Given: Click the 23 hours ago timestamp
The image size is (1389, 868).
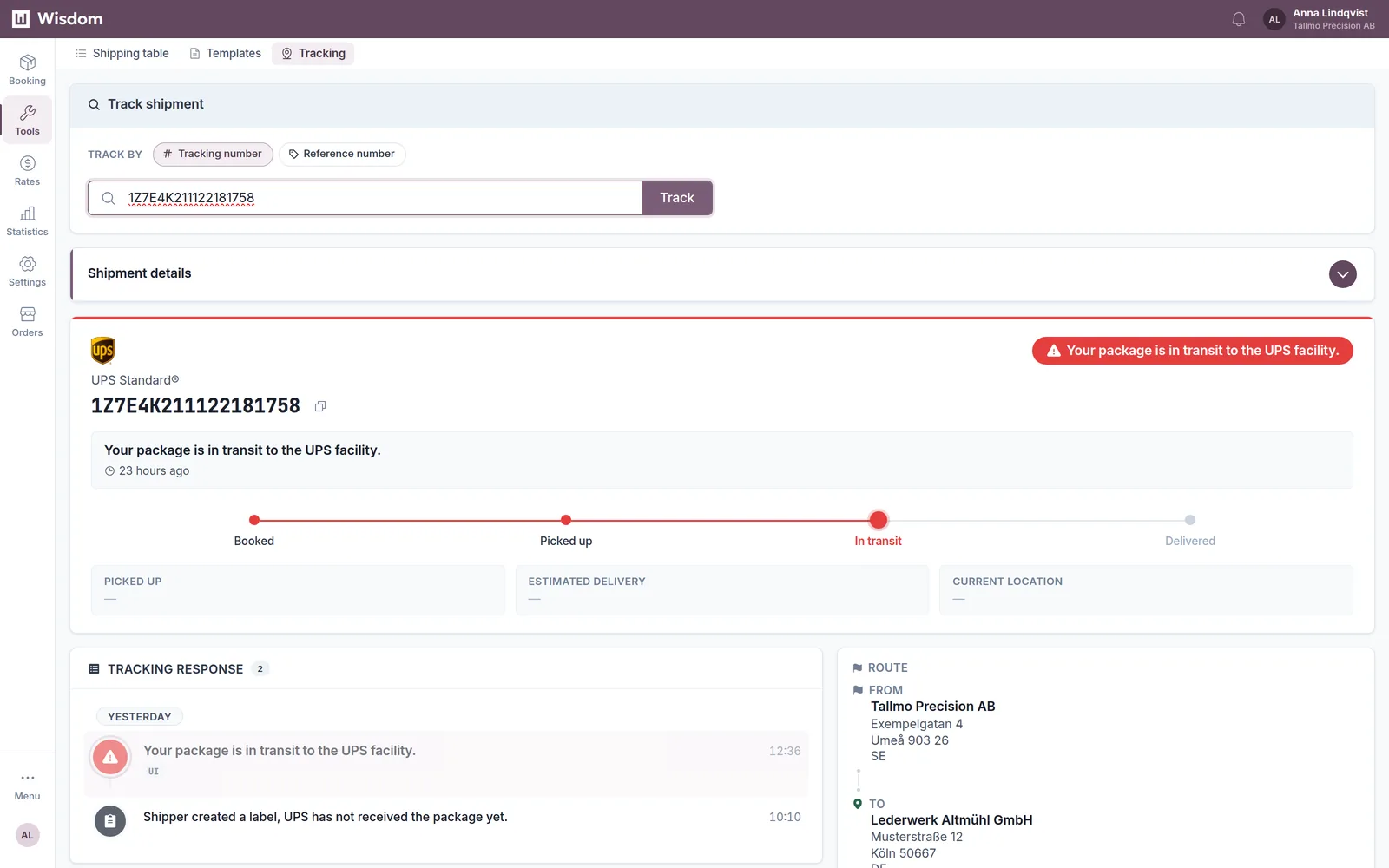Looking at the screenshot, I should coord(154,470).
